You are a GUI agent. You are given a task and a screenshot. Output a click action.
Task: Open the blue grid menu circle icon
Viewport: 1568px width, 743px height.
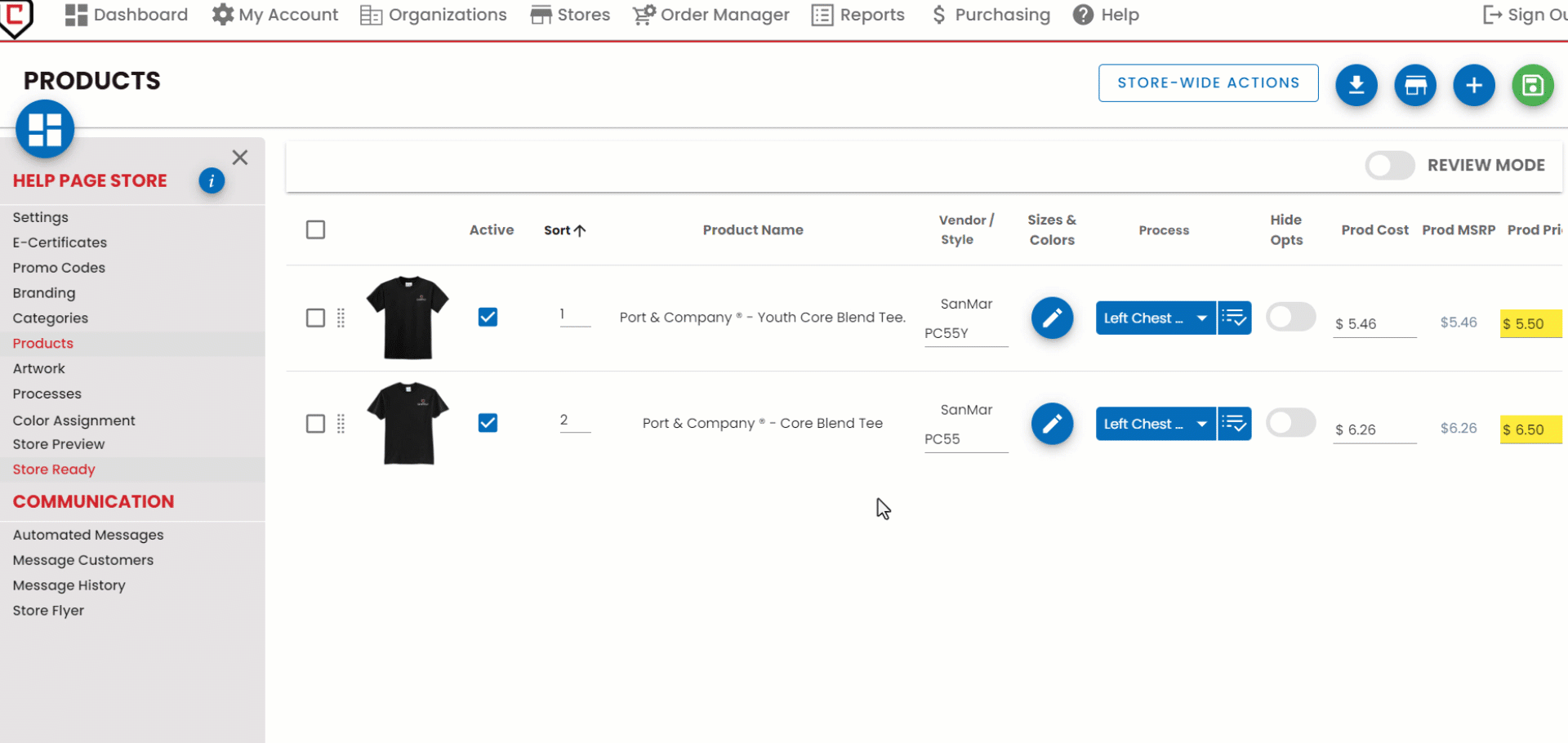(x=45, y=129)
